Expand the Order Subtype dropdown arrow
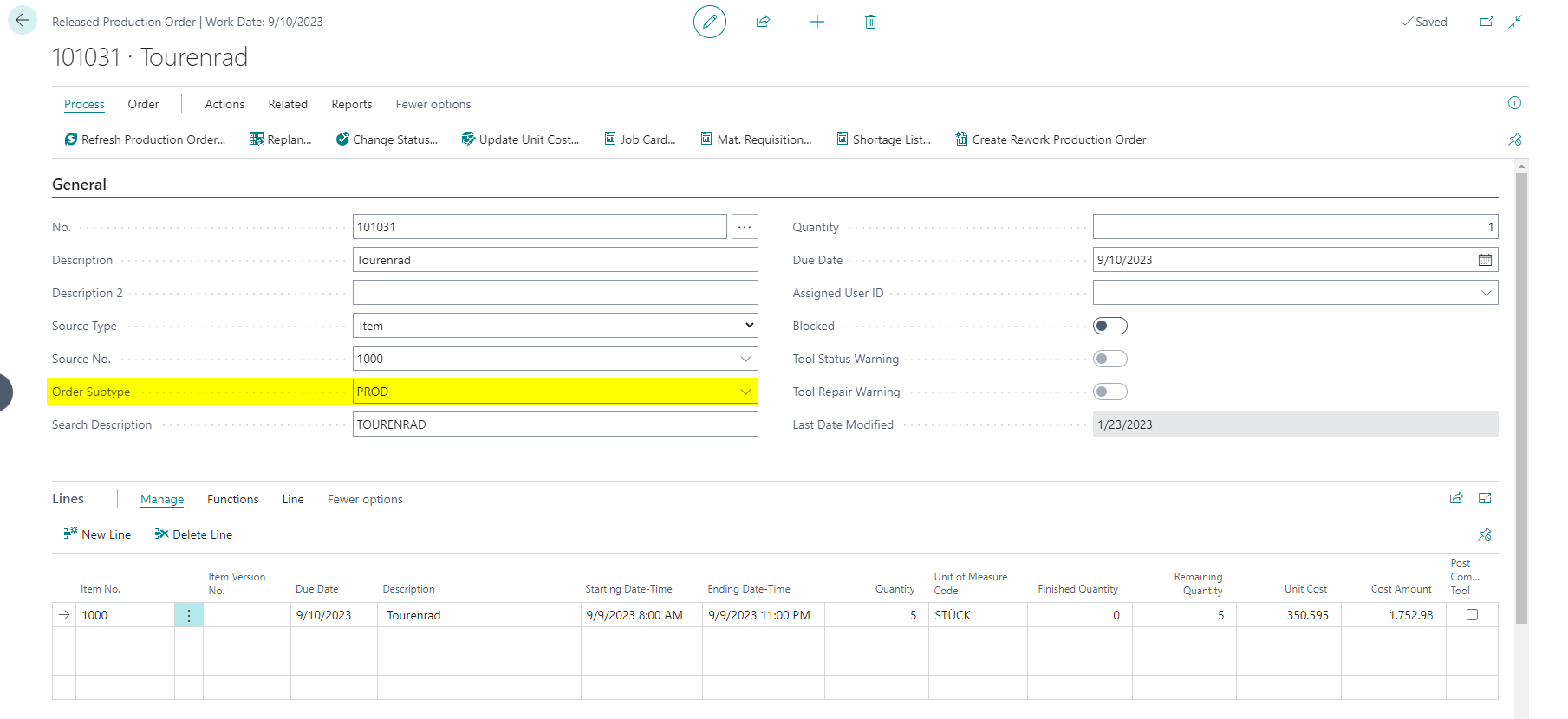The width and height of the screenshot is (1568, 719). pyautogui.click(x=745, y=392)
